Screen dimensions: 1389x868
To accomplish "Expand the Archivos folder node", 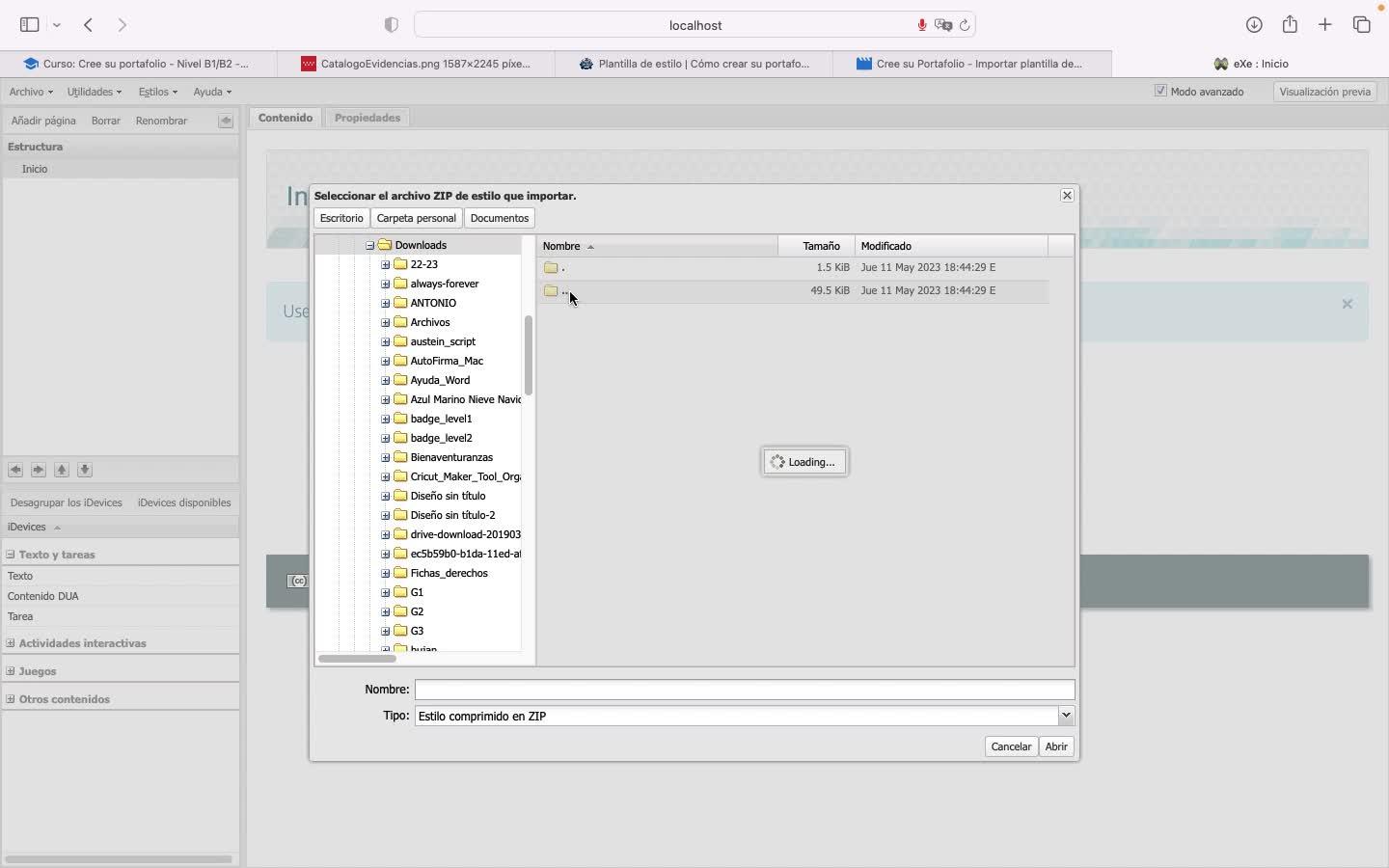I will tap(385, 322).
